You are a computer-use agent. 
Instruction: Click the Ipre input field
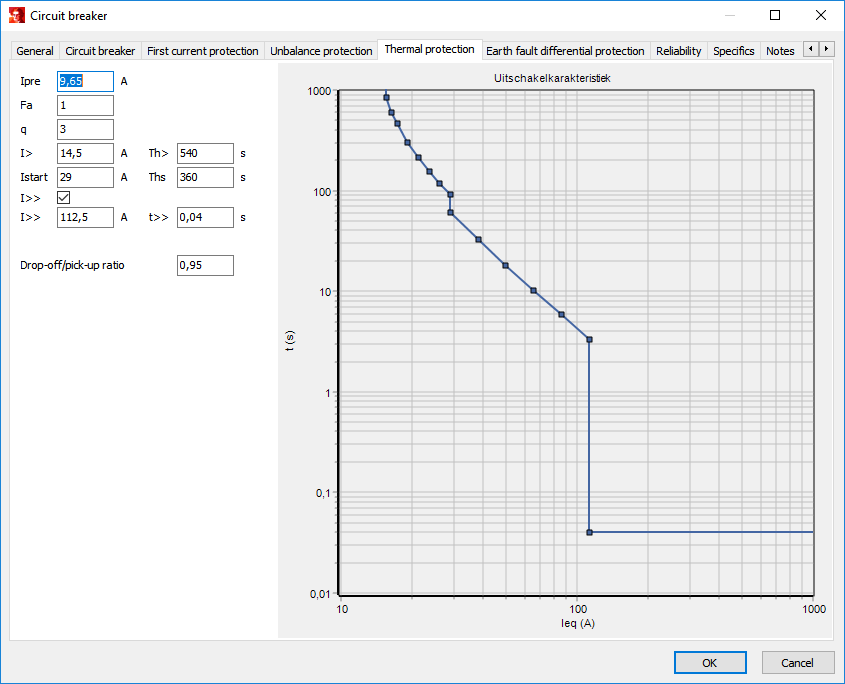coord(85,81)
